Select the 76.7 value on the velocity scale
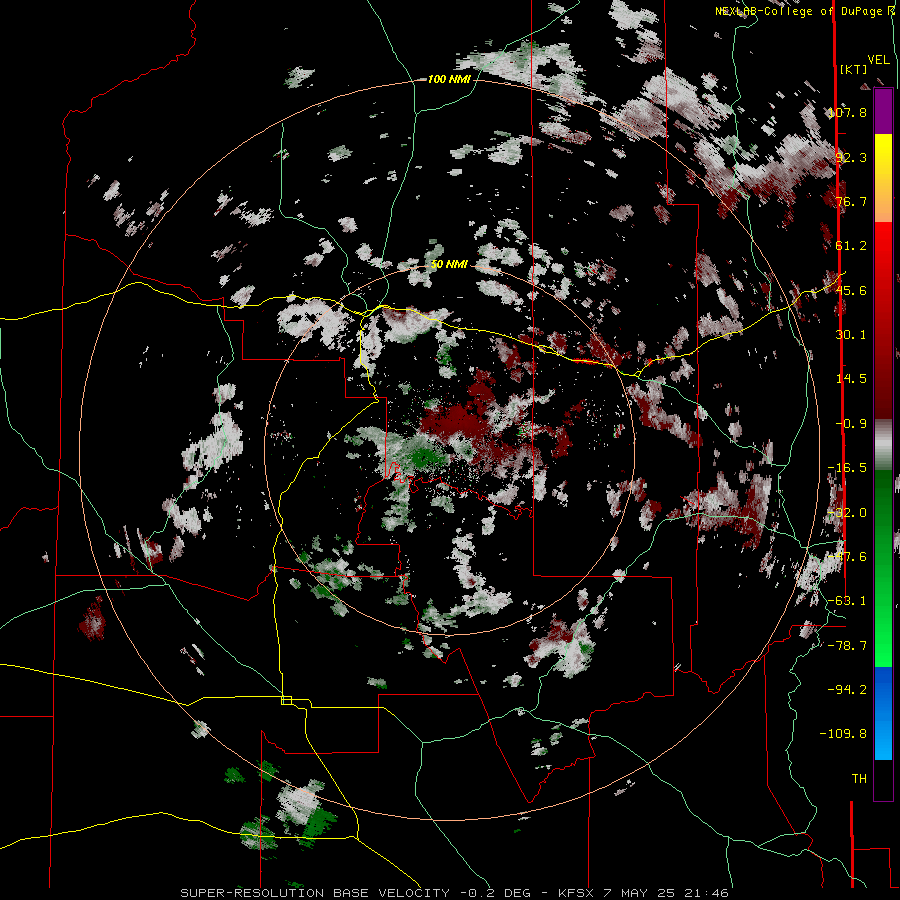Viewport: 900px width, 900px height. (851, 201)
